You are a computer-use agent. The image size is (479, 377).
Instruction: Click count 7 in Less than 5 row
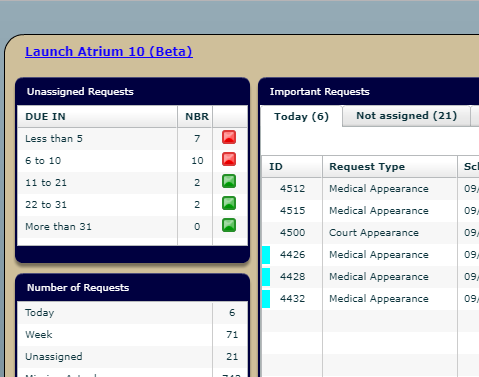pos(197,139)
